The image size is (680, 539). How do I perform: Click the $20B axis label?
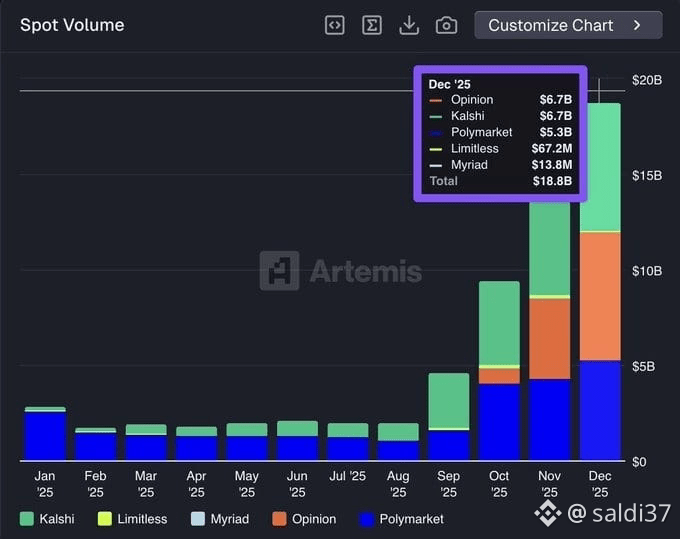coord(647,80)
